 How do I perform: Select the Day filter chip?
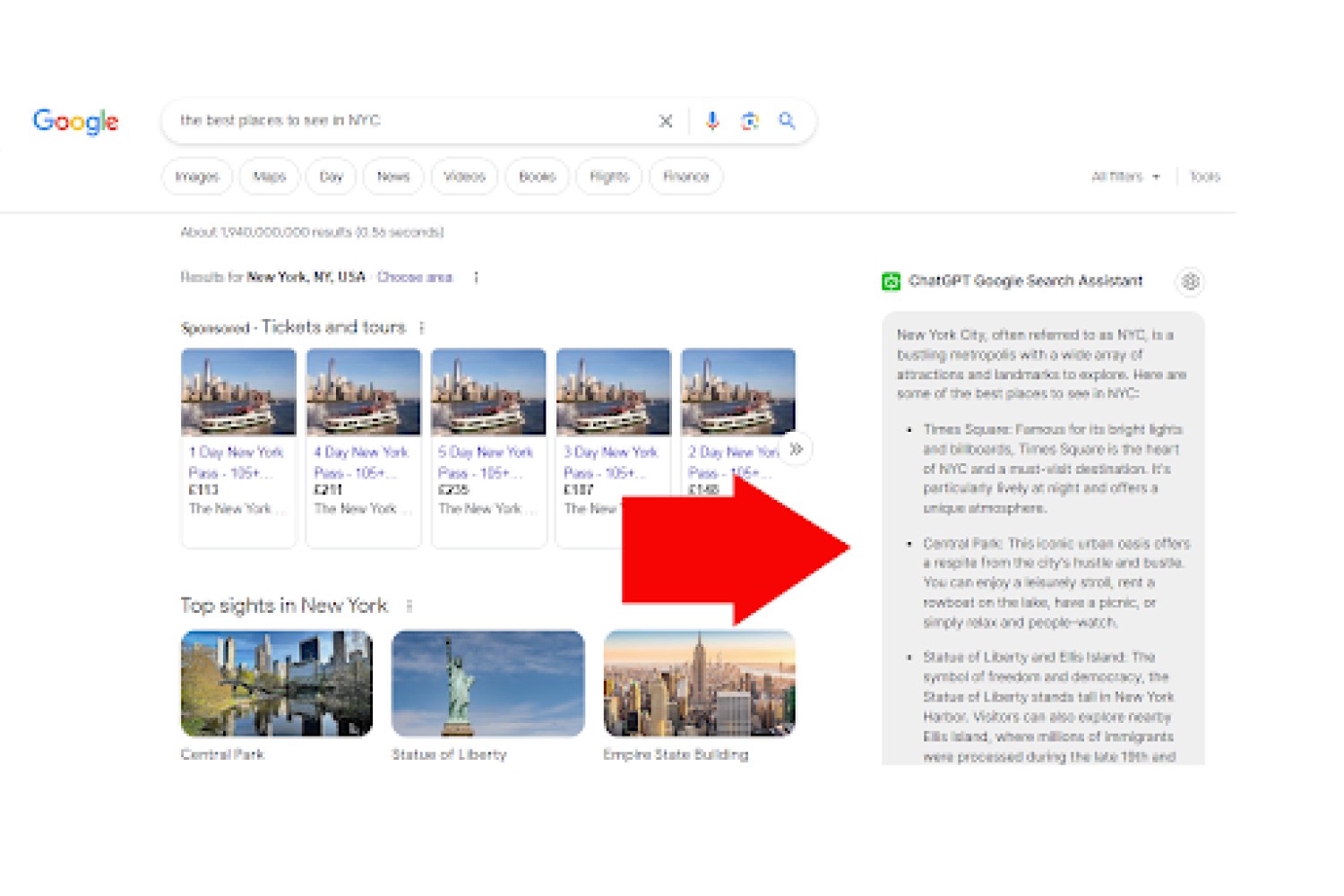click(x=331, y=177)
